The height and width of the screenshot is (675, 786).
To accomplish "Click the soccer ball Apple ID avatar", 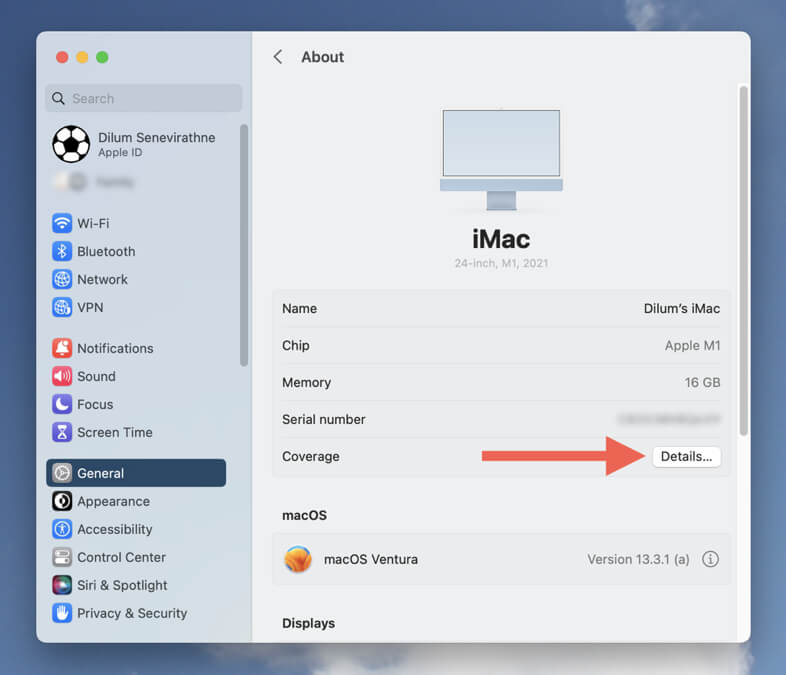I will coord(71,144).
